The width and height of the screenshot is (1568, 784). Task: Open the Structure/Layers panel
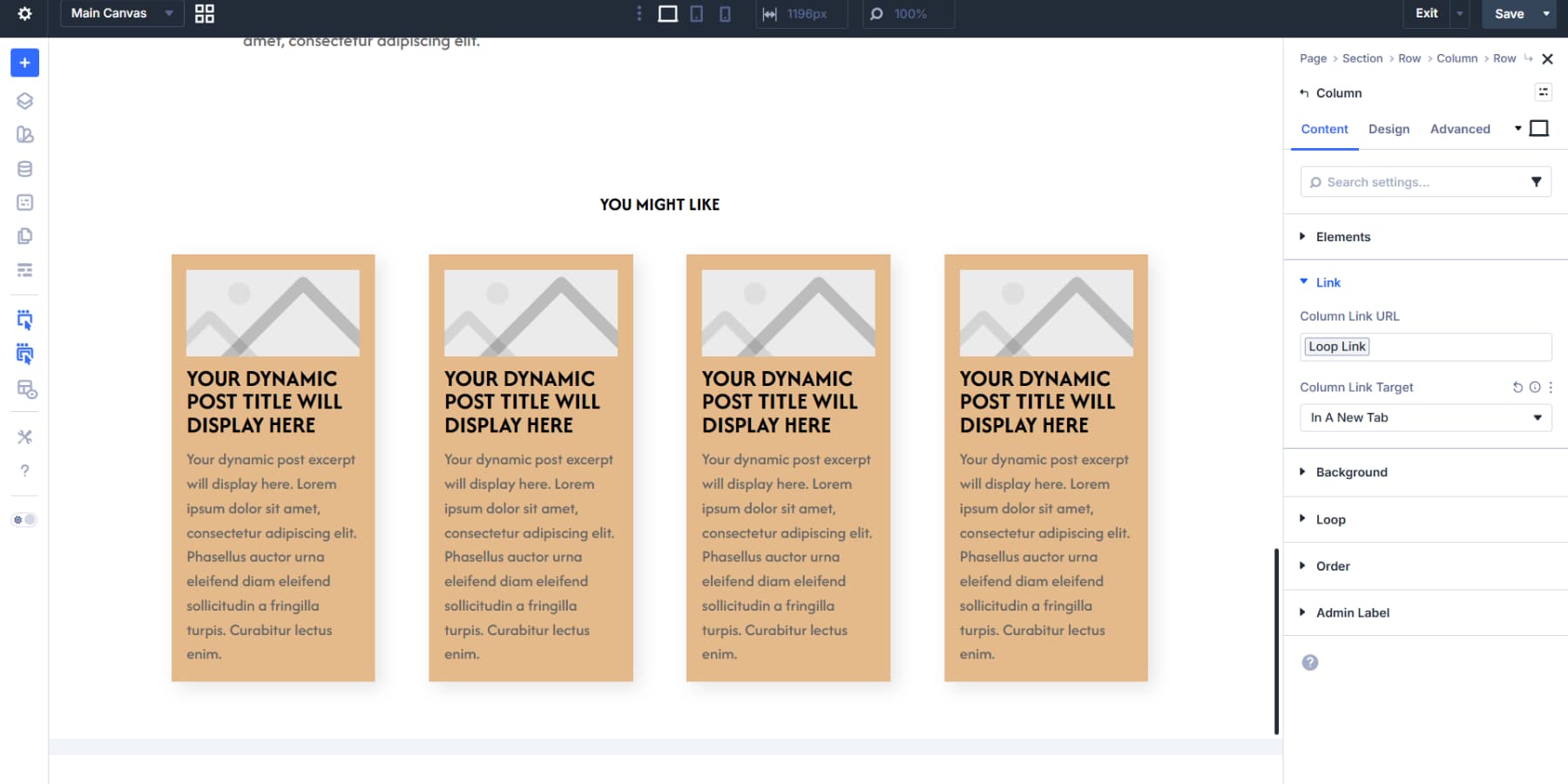pos(24,100)
